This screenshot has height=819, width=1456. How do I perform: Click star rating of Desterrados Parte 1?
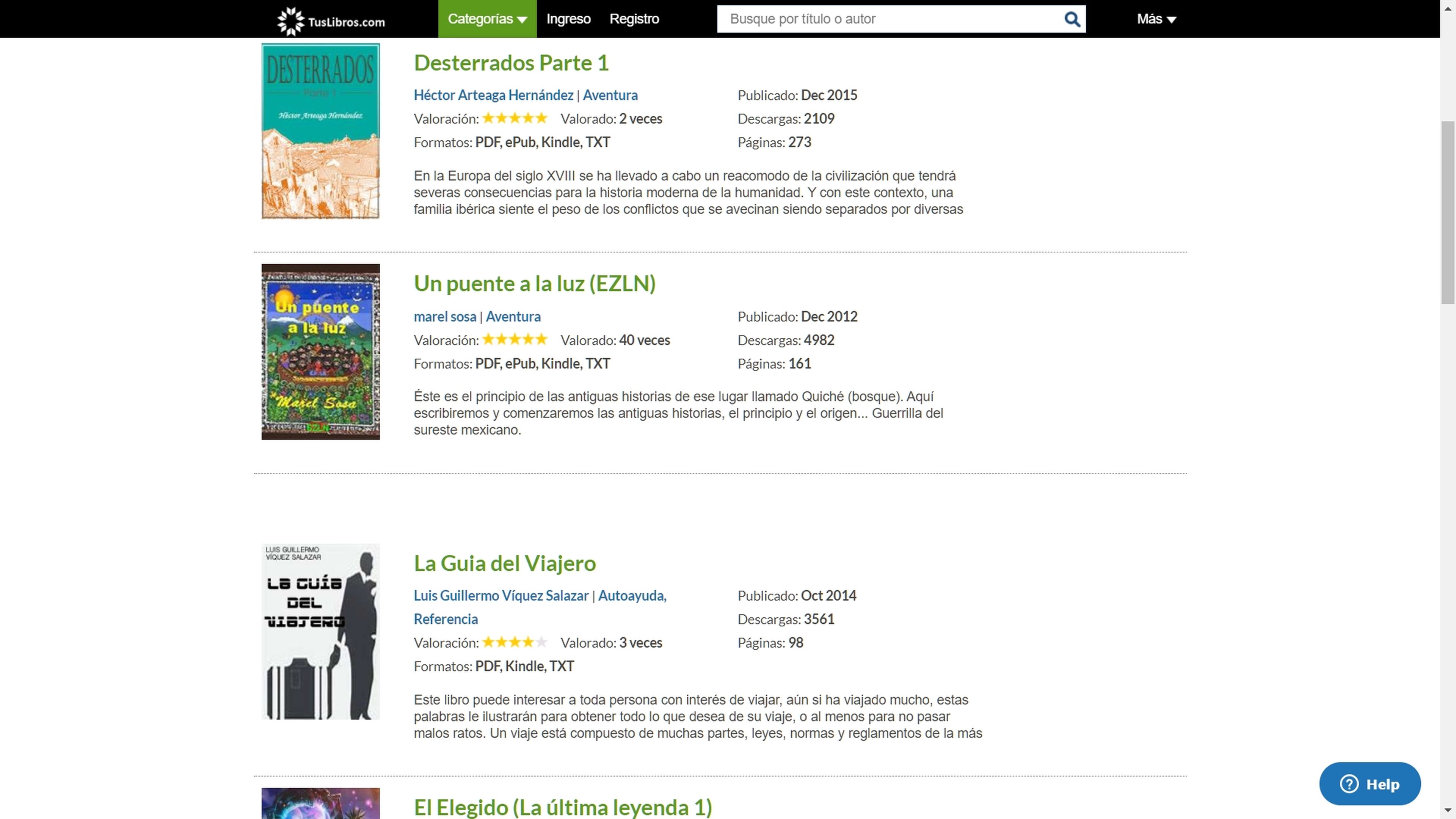pos(515,118)
